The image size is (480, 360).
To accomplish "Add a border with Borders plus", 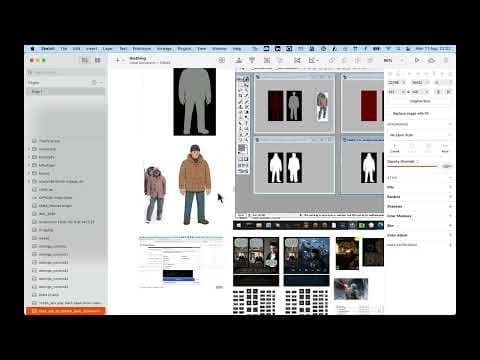I will [450, 197].
